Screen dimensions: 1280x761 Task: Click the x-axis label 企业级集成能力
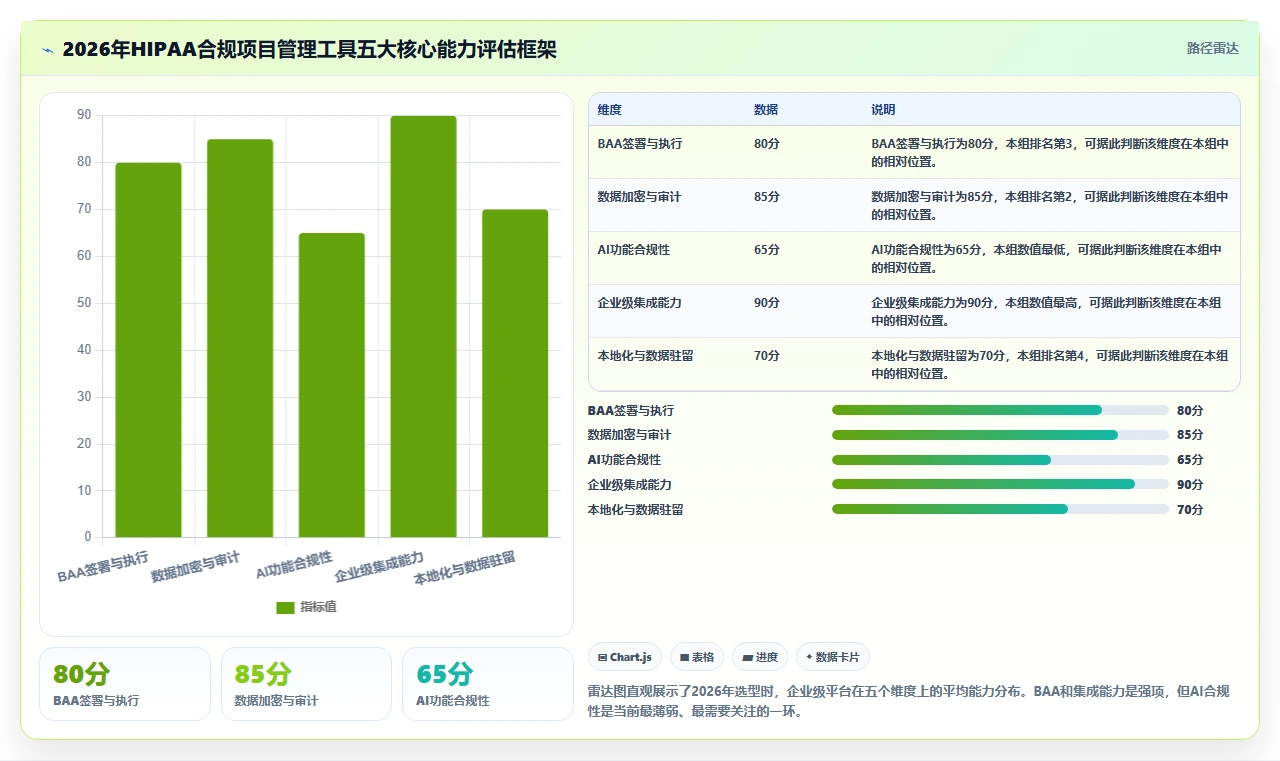pos(379,567)
